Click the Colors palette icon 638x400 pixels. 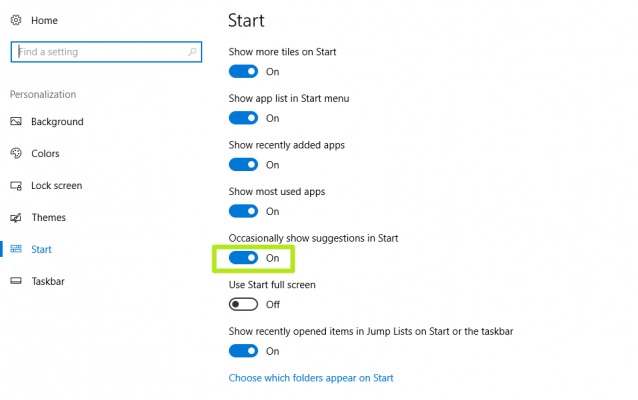[16, 154]
